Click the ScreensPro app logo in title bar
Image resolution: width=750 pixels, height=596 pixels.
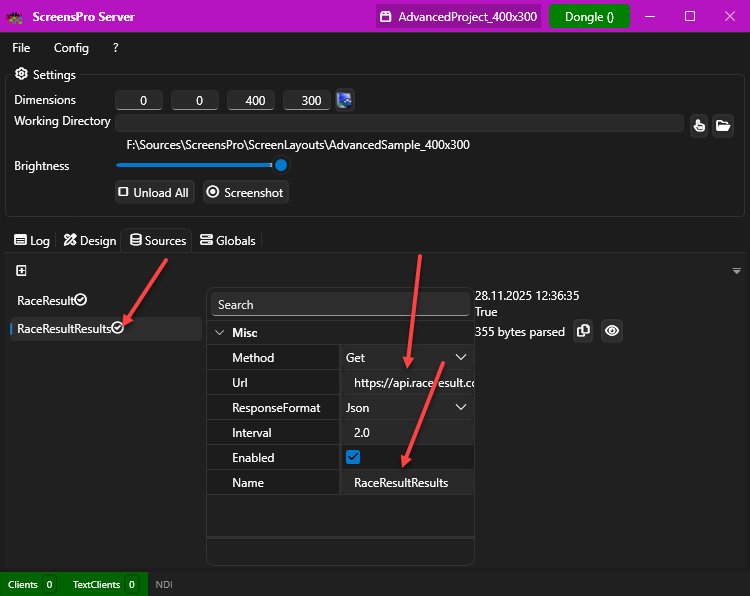[x=15, y=17]
